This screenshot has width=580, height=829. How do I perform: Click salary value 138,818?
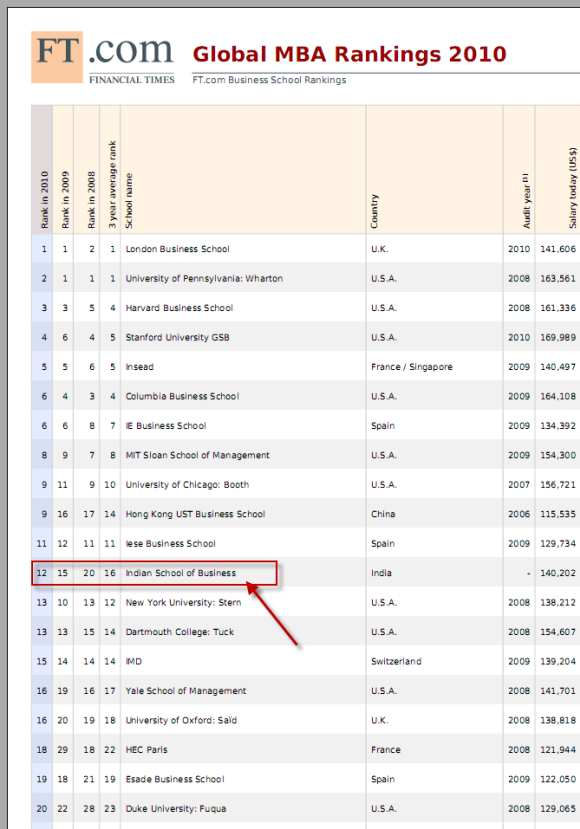tap(558, 720)
